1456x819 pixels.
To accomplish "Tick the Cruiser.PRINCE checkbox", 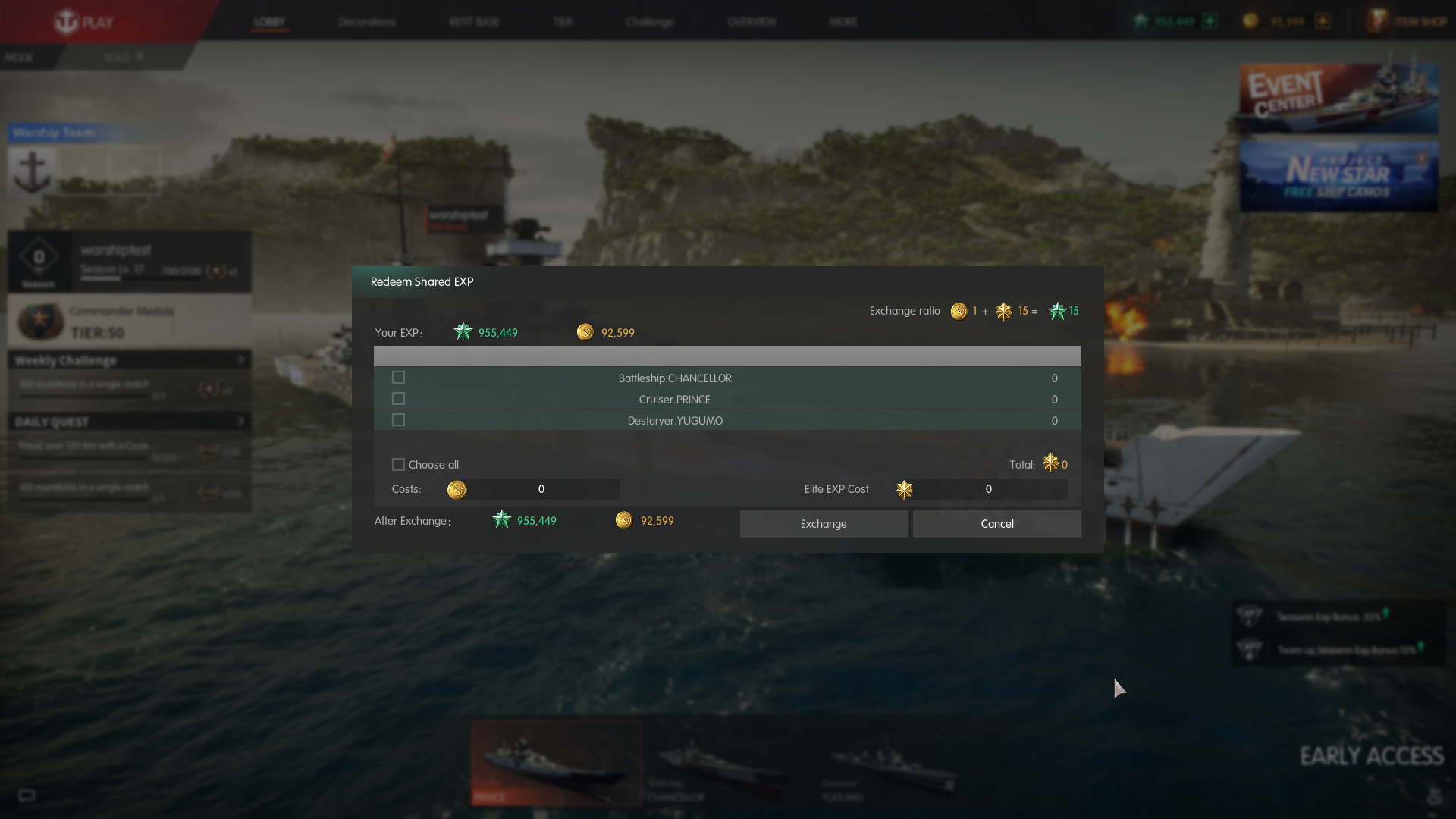I will 398,399.
